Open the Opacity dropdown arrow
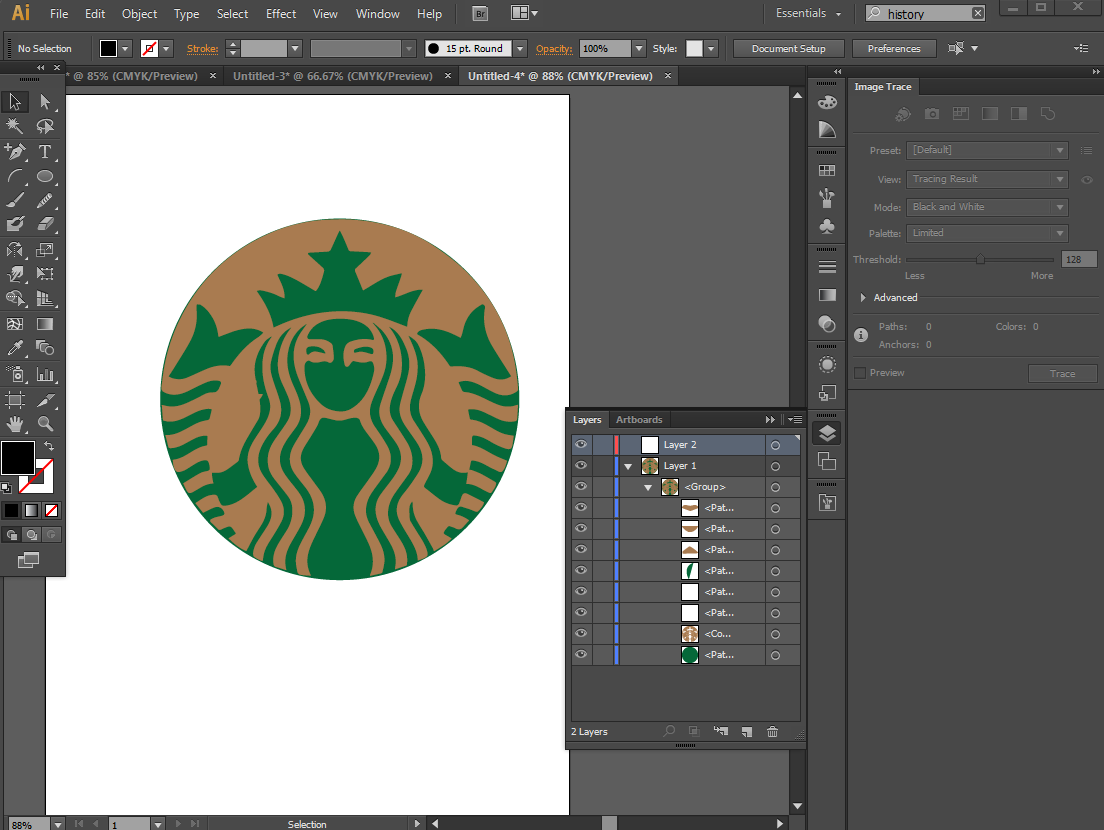Viewport: 1104px width, 830px height. pyautogui.click(x=639, y=49)
